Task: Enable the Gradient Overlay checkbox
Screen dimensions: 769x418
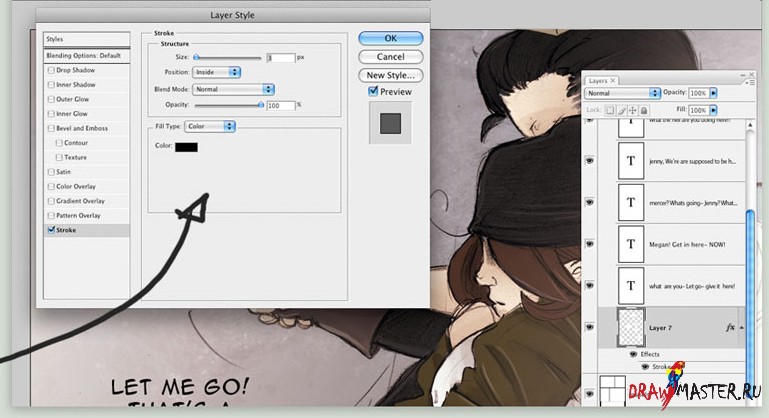Action: click(51, 201)
